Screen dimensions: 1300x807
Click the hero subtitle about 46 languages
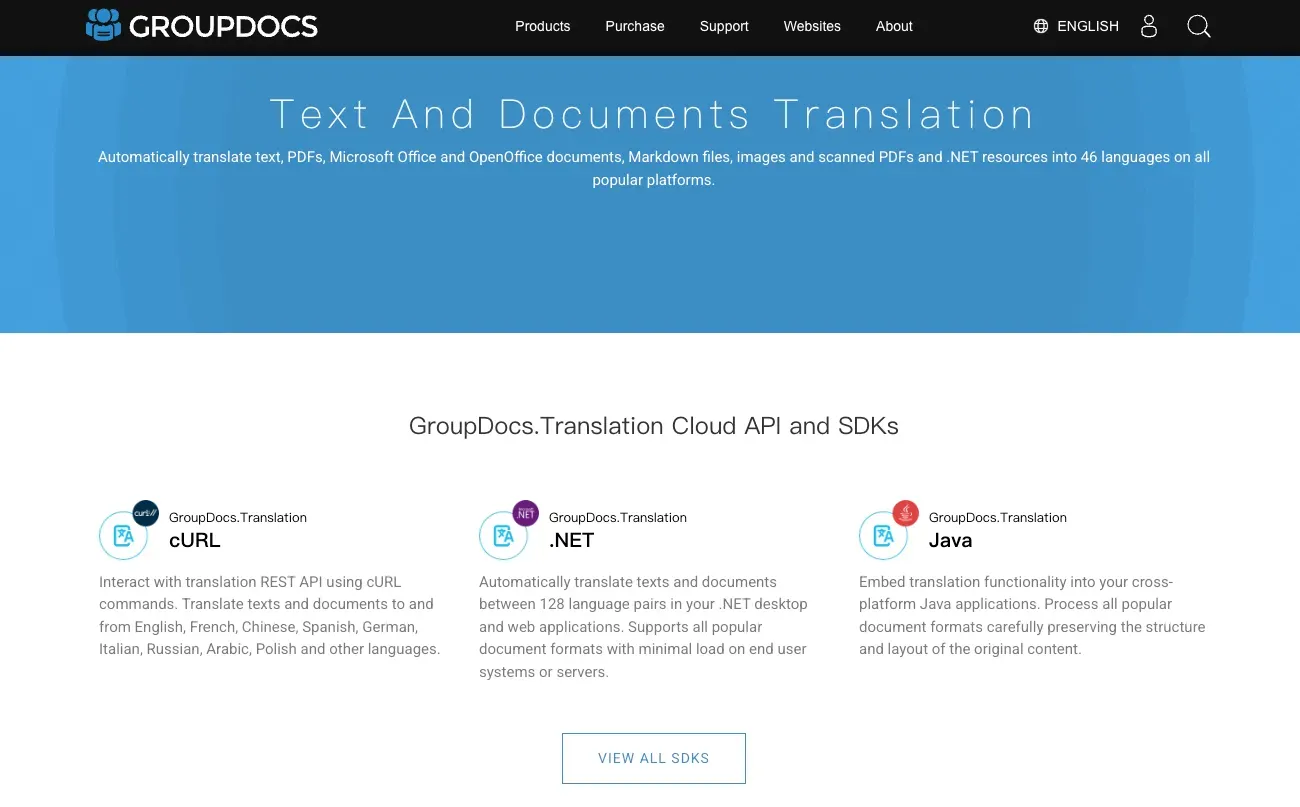point(654,169)
